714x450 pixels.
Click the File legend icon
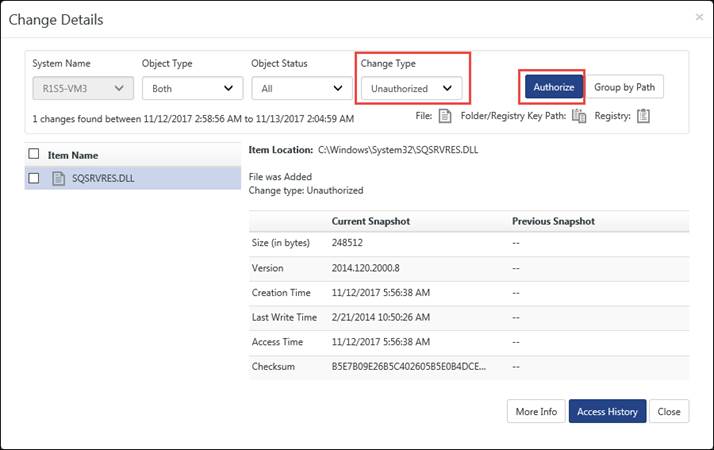click(444, 116)
